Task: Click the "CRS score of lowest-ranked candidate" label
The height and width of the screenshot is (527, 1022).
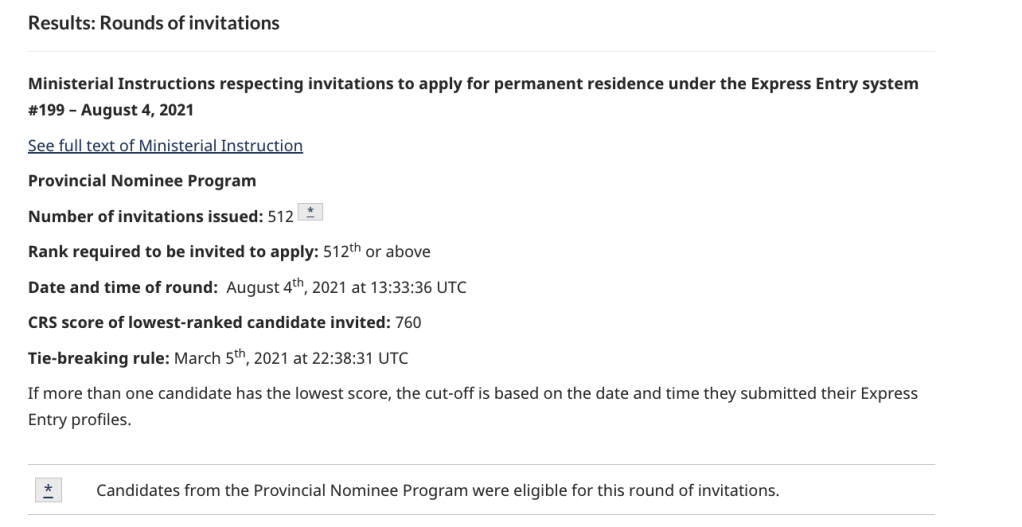Action: click(208, 323)
